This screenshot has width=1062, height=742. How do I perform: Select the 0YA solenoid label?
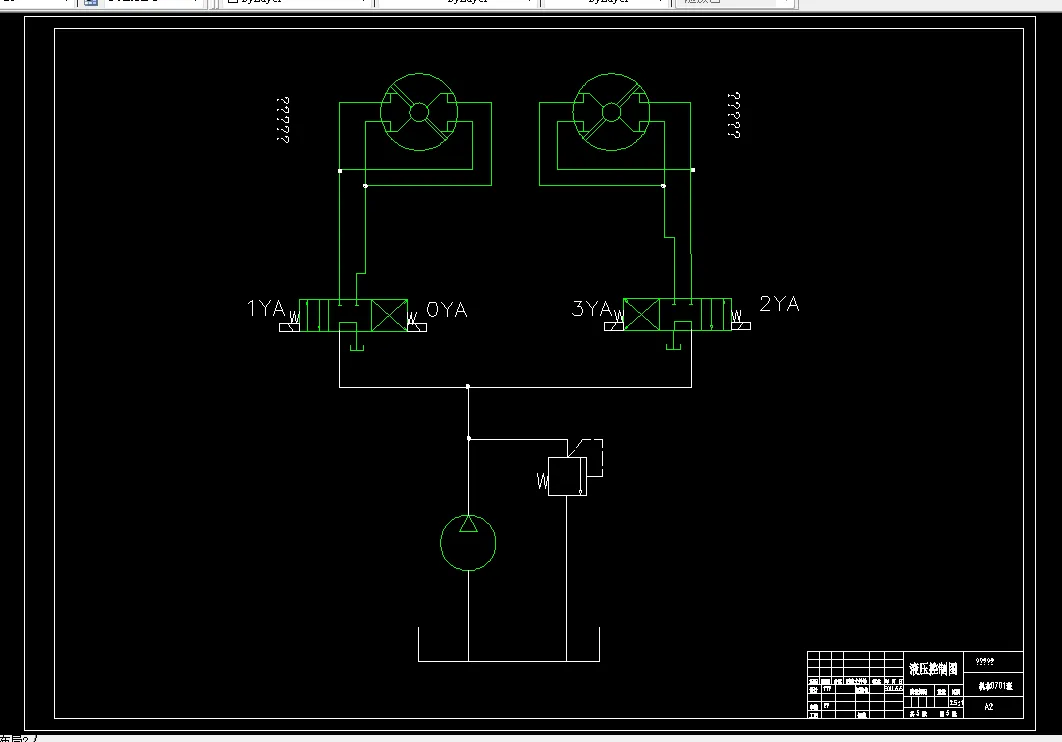click(447, 309)
